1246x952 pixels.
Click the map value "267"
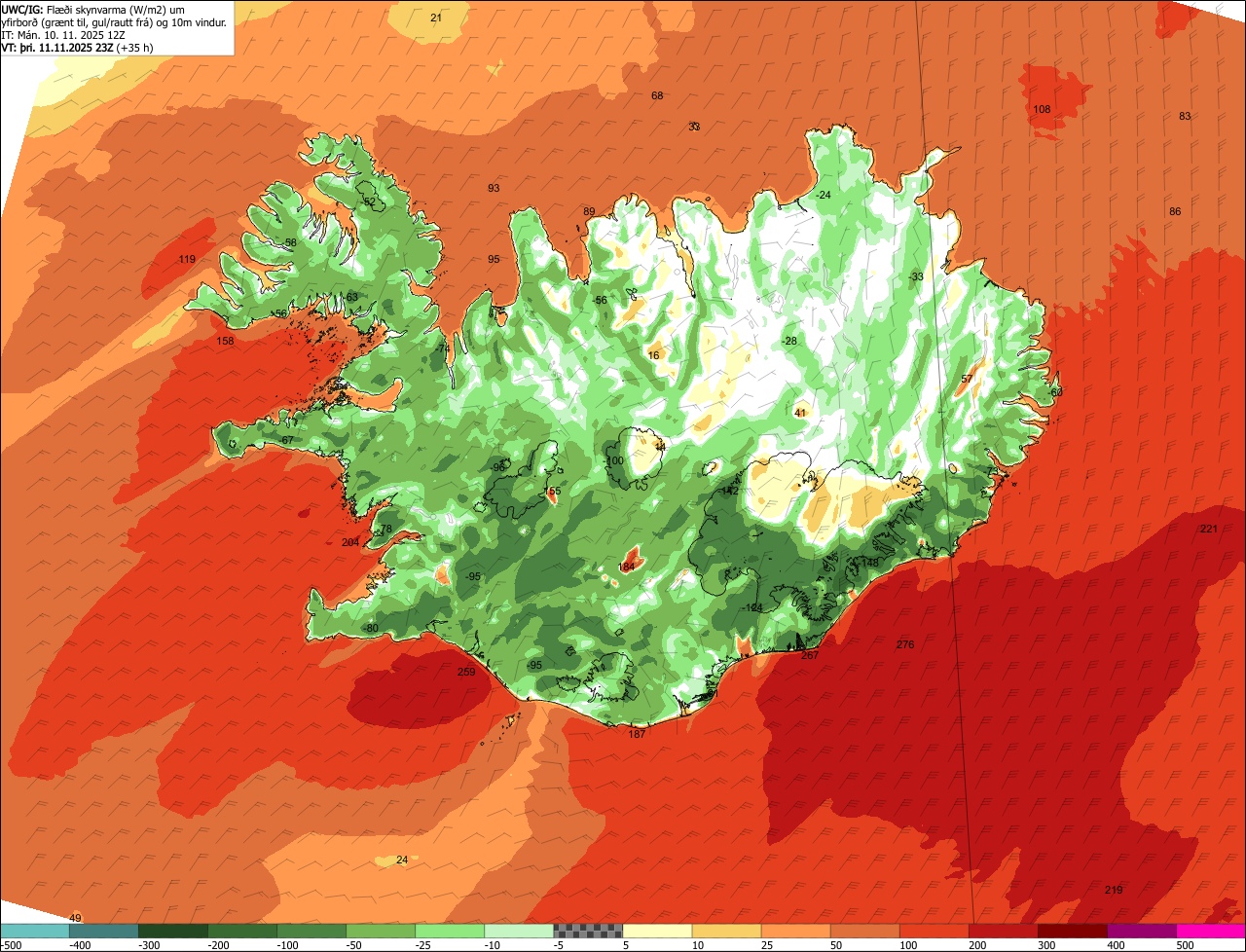(810, 655)
